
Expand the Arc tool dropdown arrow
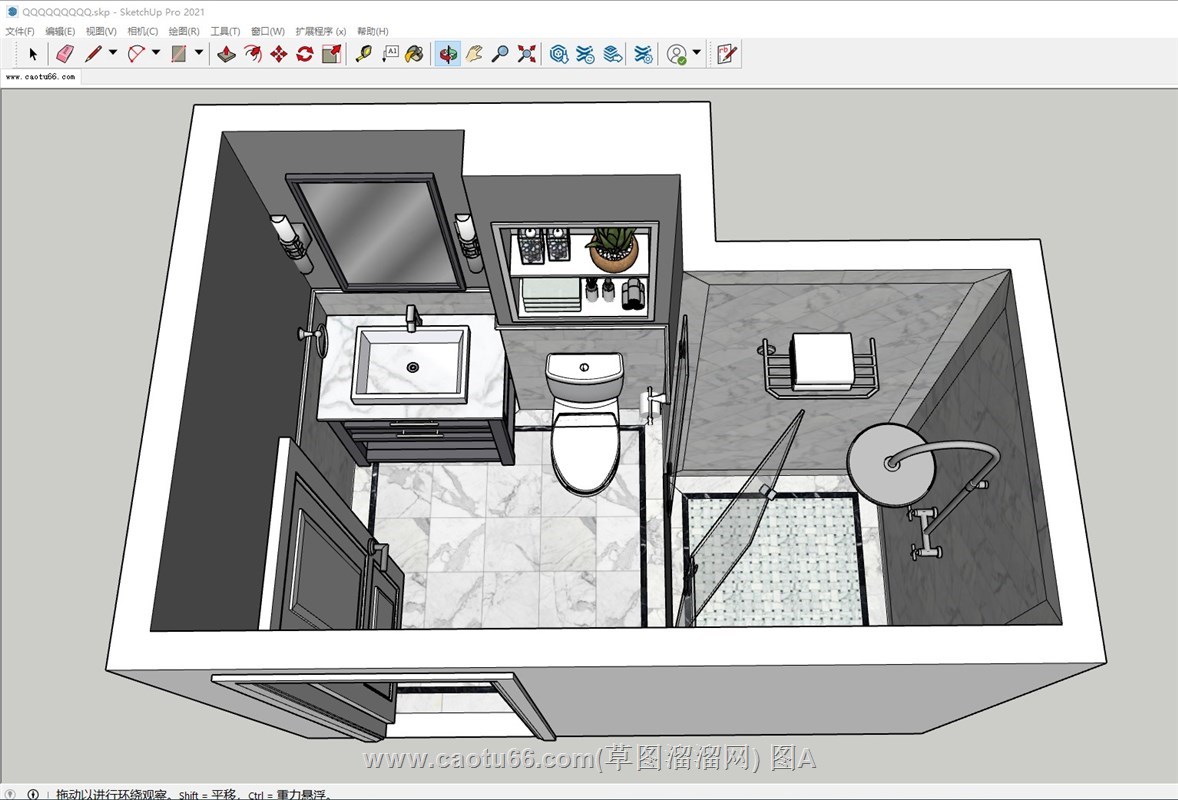tap(155, 53)
